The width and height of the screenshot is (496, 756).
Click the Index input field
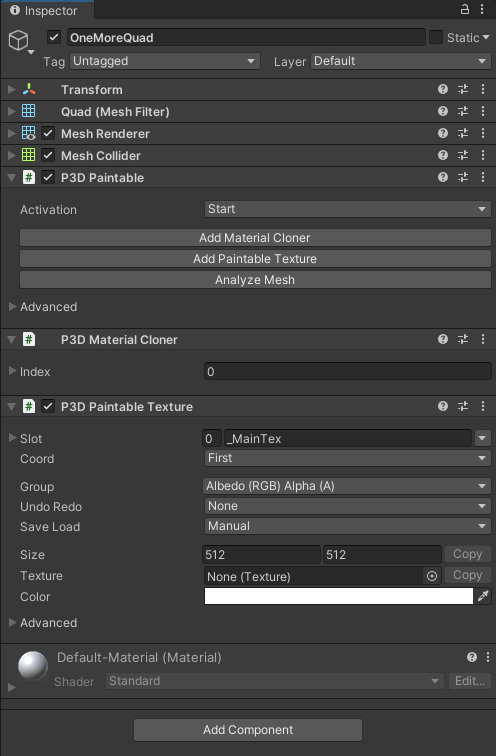pyautogui.click(x=348, y=372)
